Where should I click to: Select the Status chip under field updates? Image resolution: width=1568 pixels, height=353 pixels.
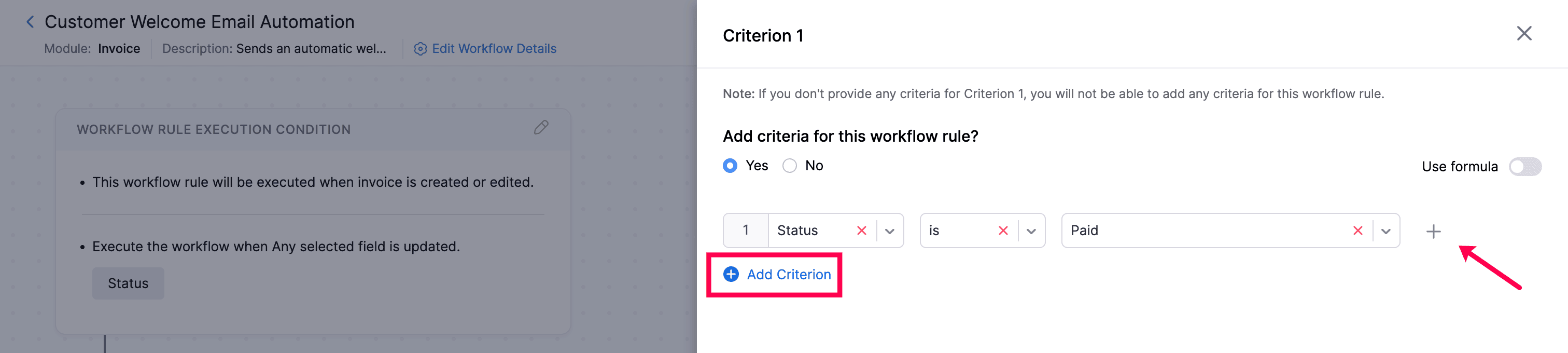[128, 283]
